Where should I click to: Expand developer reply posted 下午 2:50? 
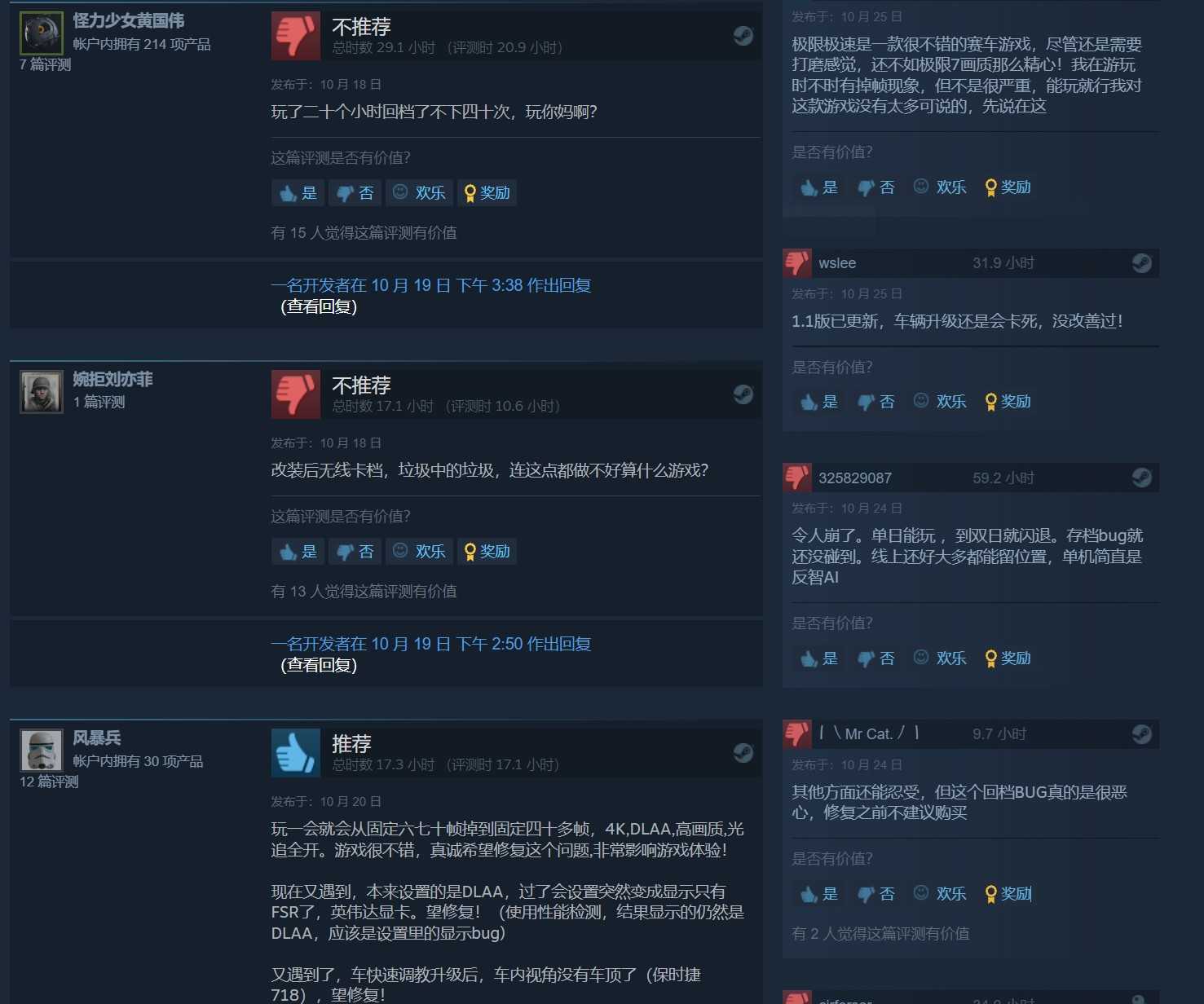pyautogui.click(x=431, y=644)
